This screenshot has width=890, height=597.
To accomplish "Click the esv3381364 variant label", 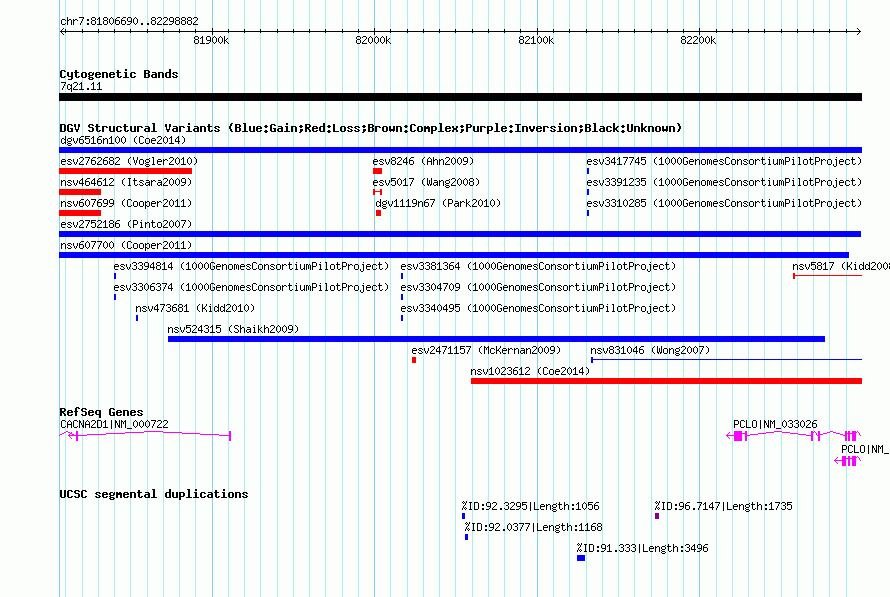I will pyautogui.click(x=538, y=266).
